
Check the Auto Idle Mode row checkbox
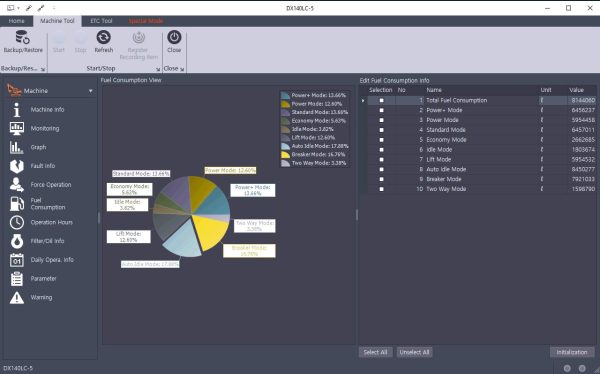[381, 169]
